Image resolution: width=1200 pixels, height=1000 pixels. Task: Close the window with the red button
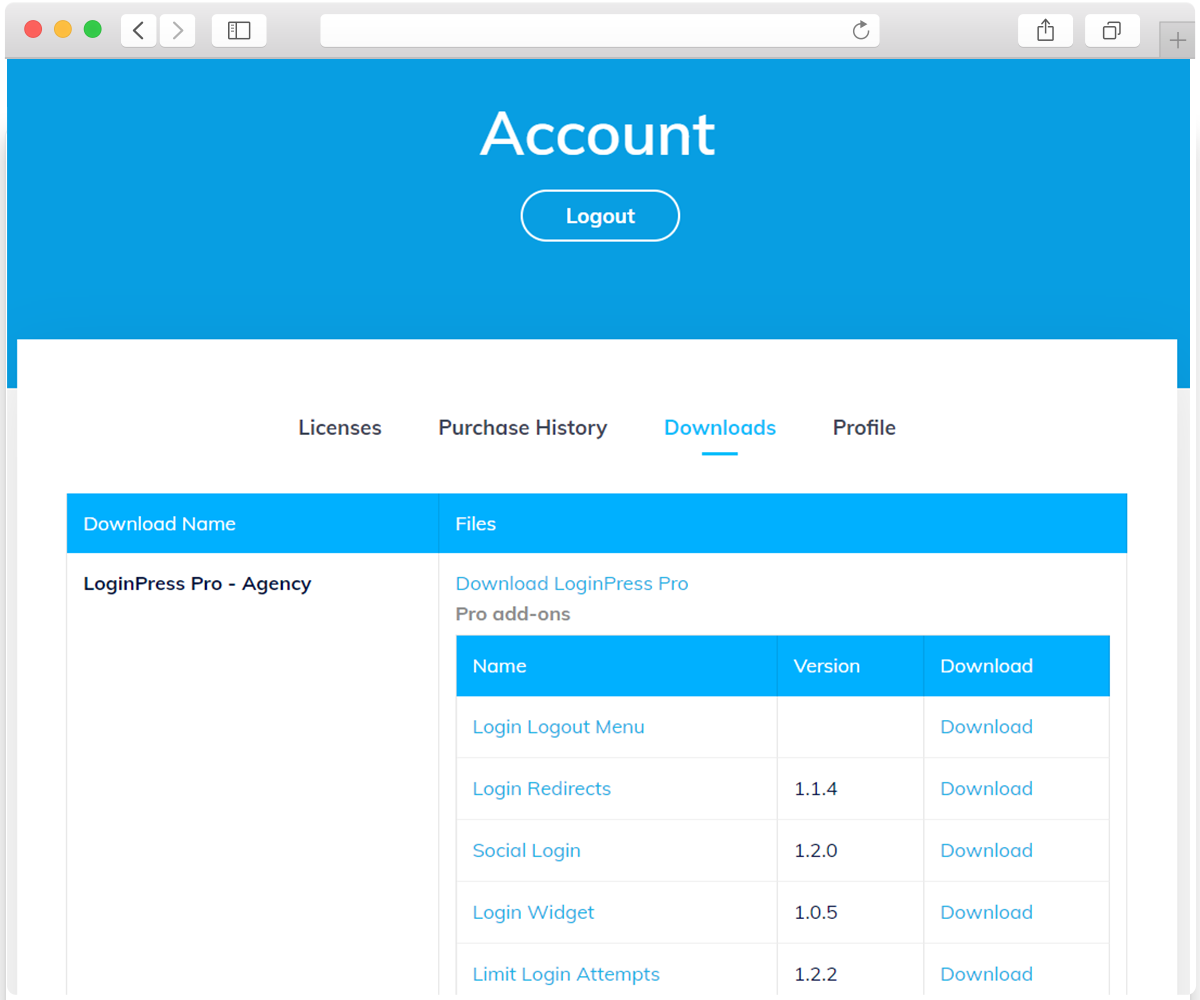pos(33,29)
